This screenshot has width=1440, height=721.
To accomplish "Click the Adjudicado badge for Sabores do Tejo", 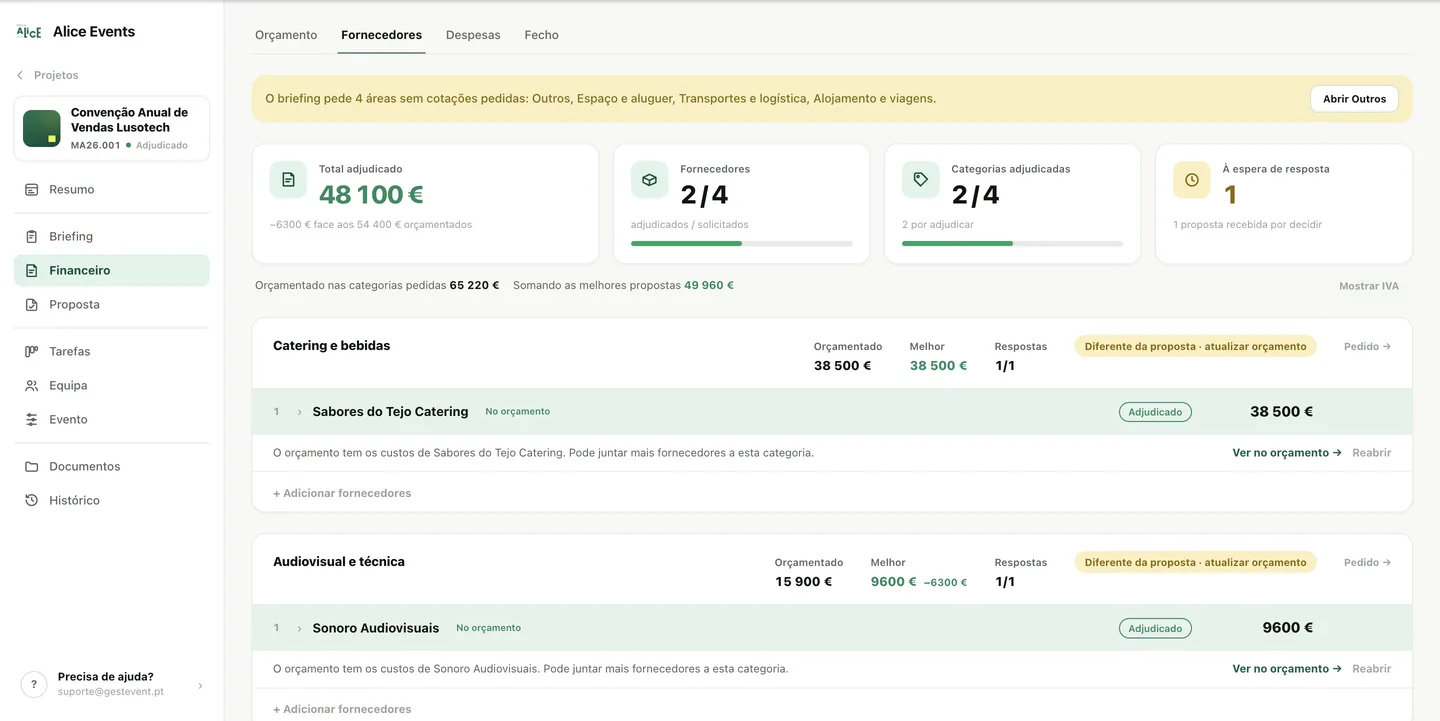I will tap(1155, 412).
